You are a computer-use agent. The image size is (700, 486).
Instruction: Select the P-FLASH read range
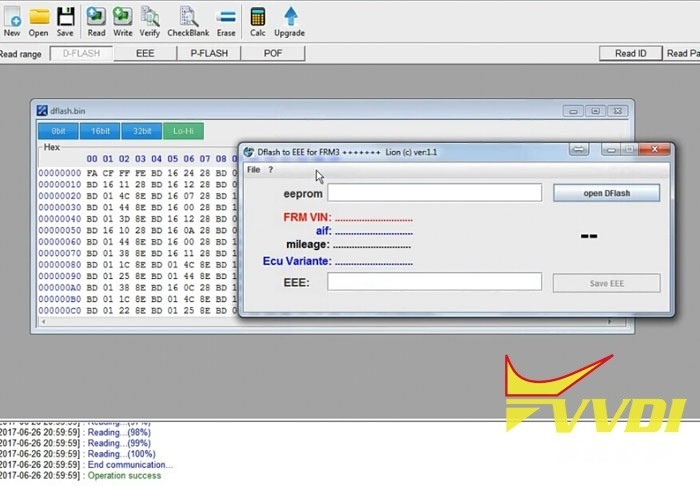pyautogui.click(x=209, y=54)
